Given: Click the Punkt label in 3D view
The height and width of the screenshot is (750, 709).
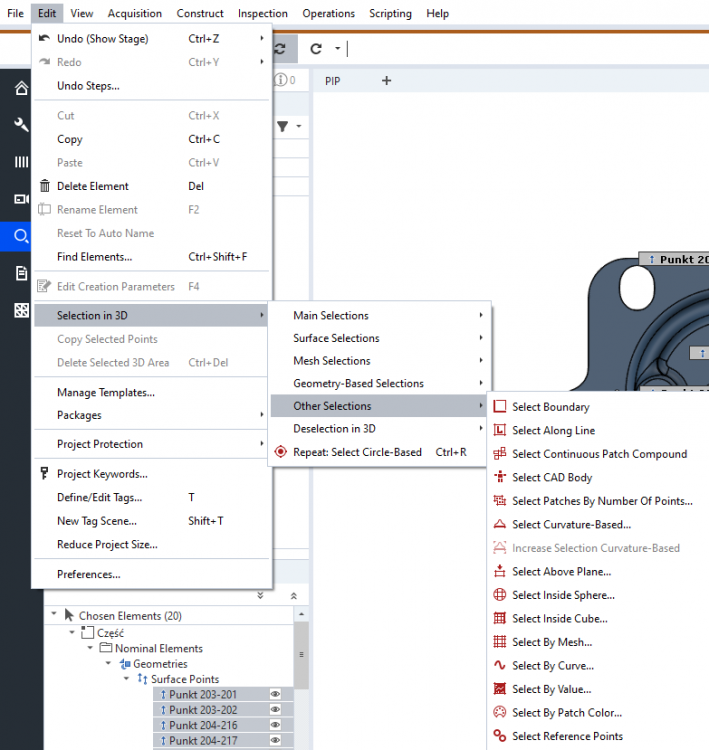Looking at the screenshot, I should (x=676, y=259).
